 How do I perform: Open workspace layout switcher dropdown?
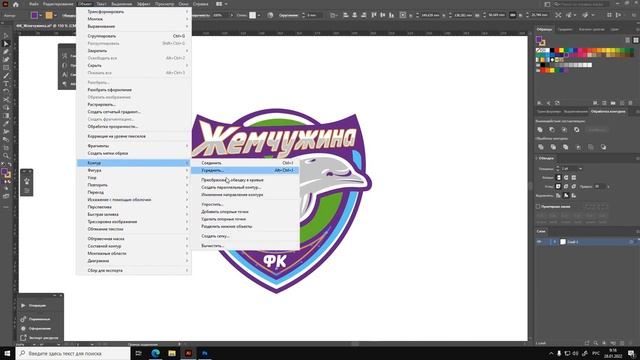click(221, 4)
